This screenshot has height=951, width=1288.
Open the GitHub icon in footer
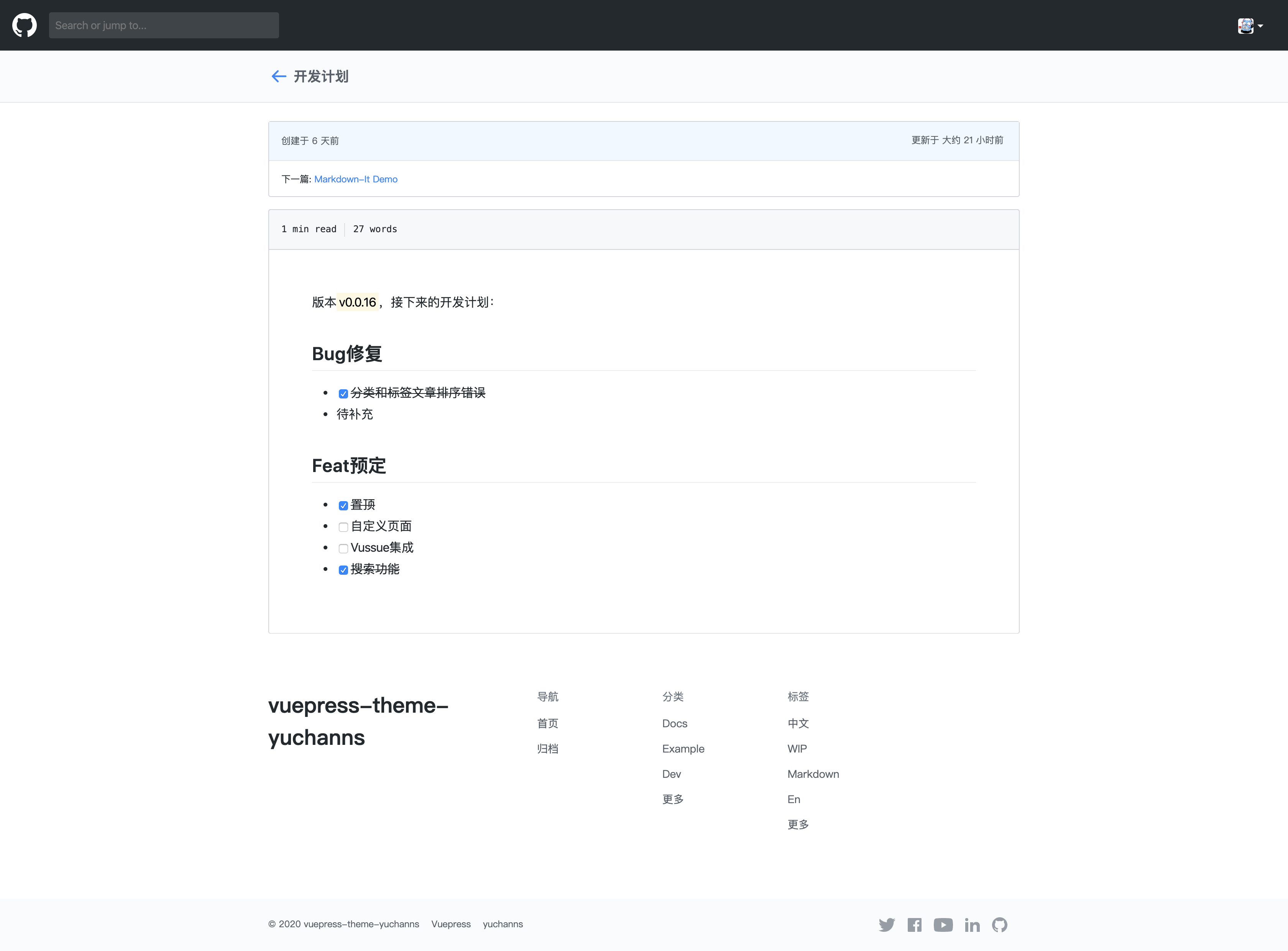point(999,925)
